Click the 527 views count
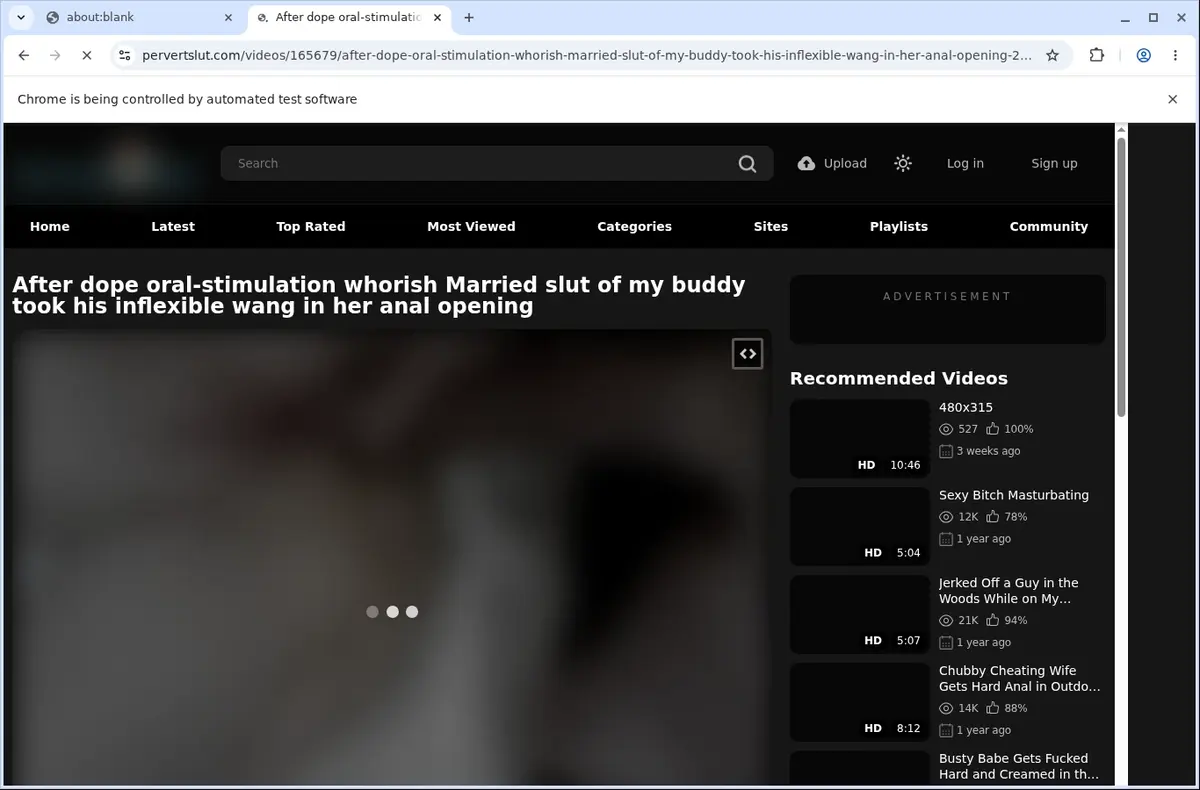 (x=967, y=429)
